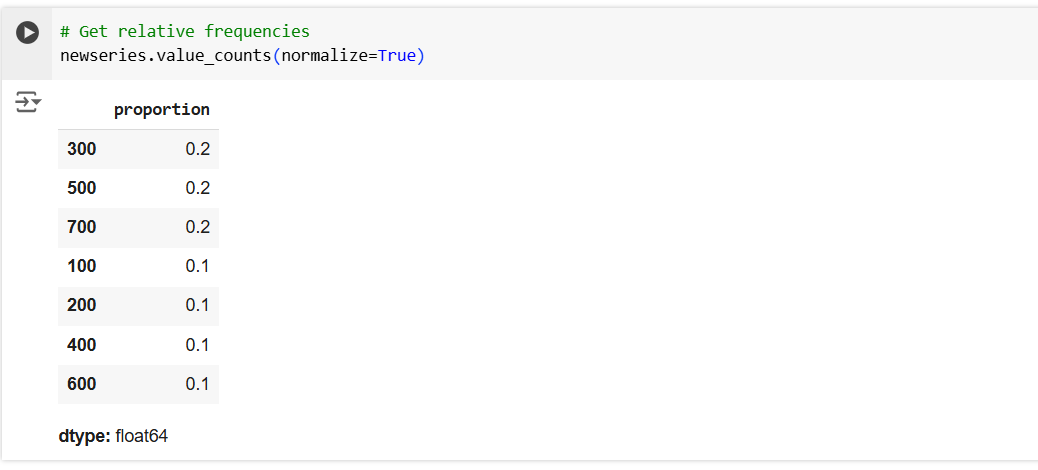Click the 'dtype: float64' output text

[113, 436]
